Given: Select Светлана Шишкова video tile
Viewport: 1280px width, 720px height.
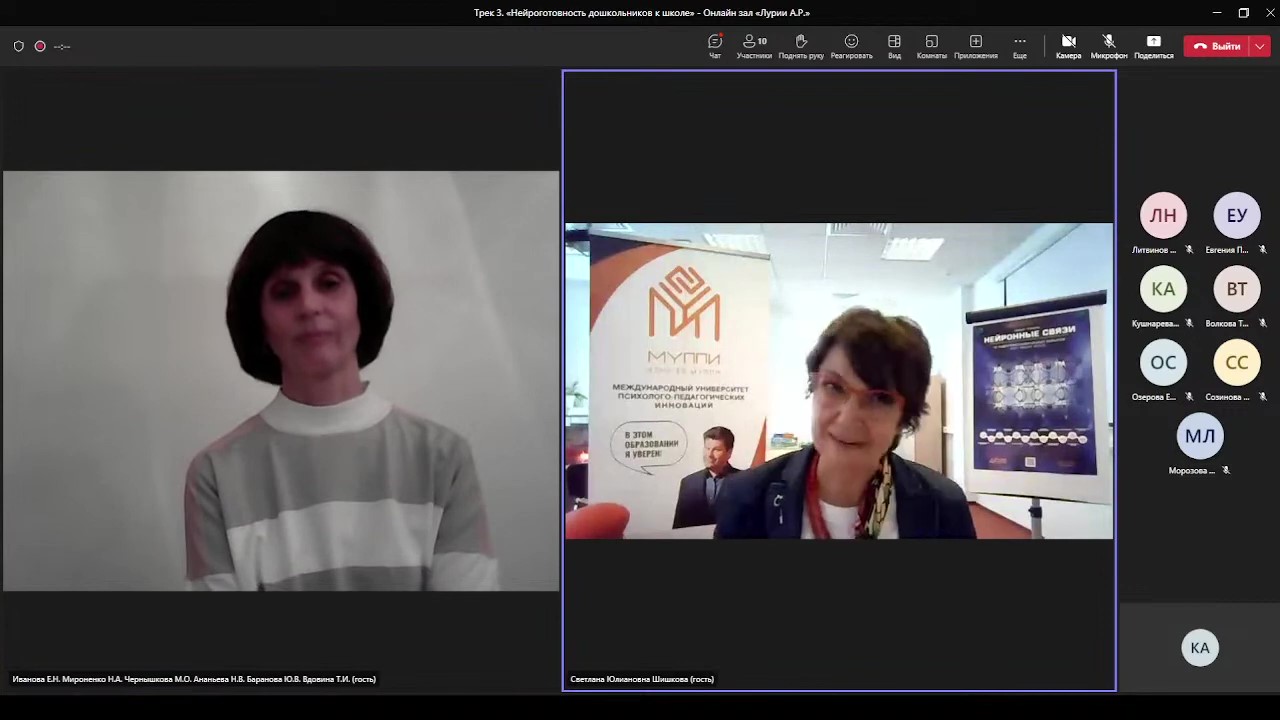Looking at the screenshot, I should 839,381.
